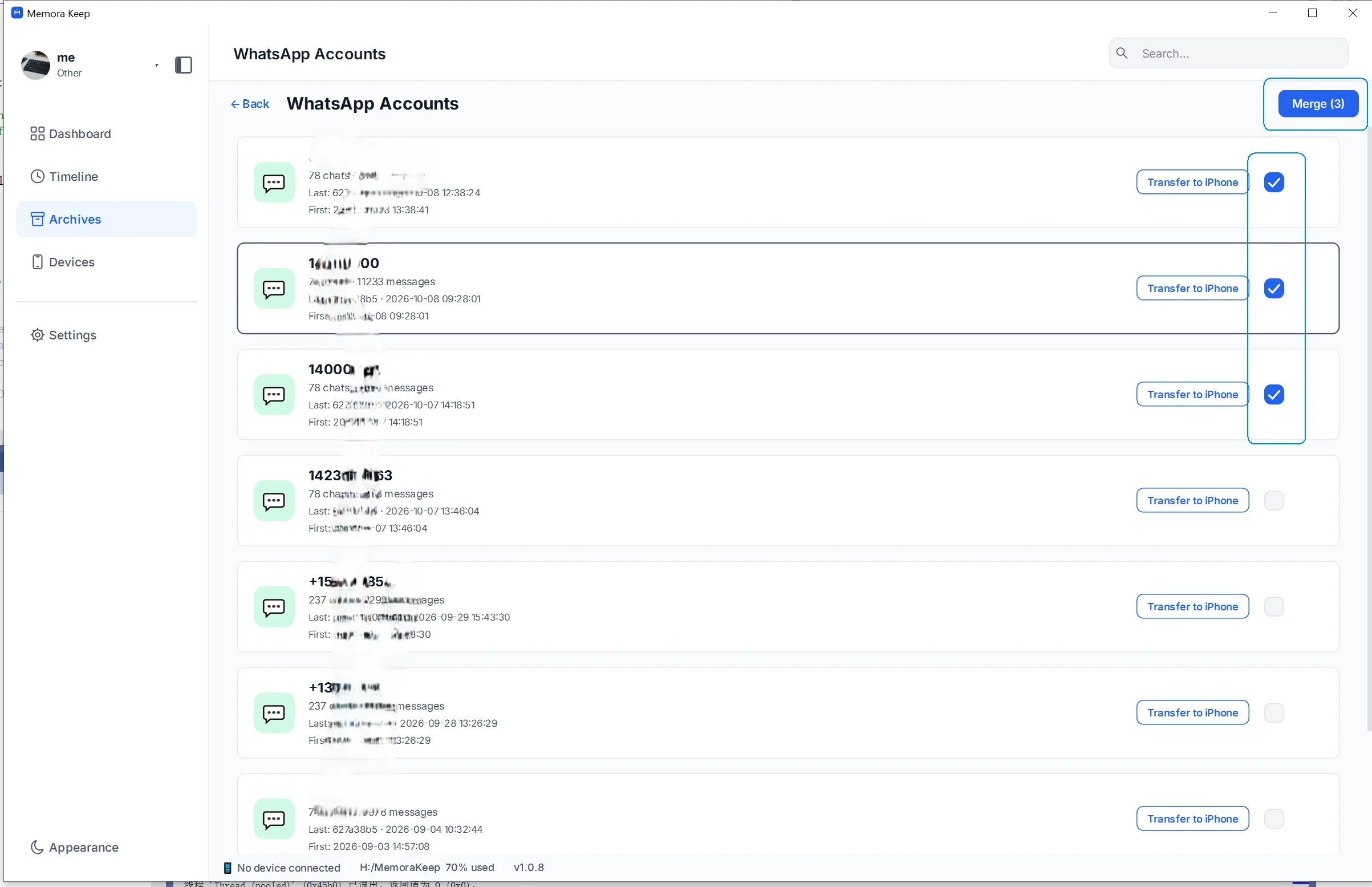Check the account dated 2026-10-07 13:46:04

click(1273, 500)
